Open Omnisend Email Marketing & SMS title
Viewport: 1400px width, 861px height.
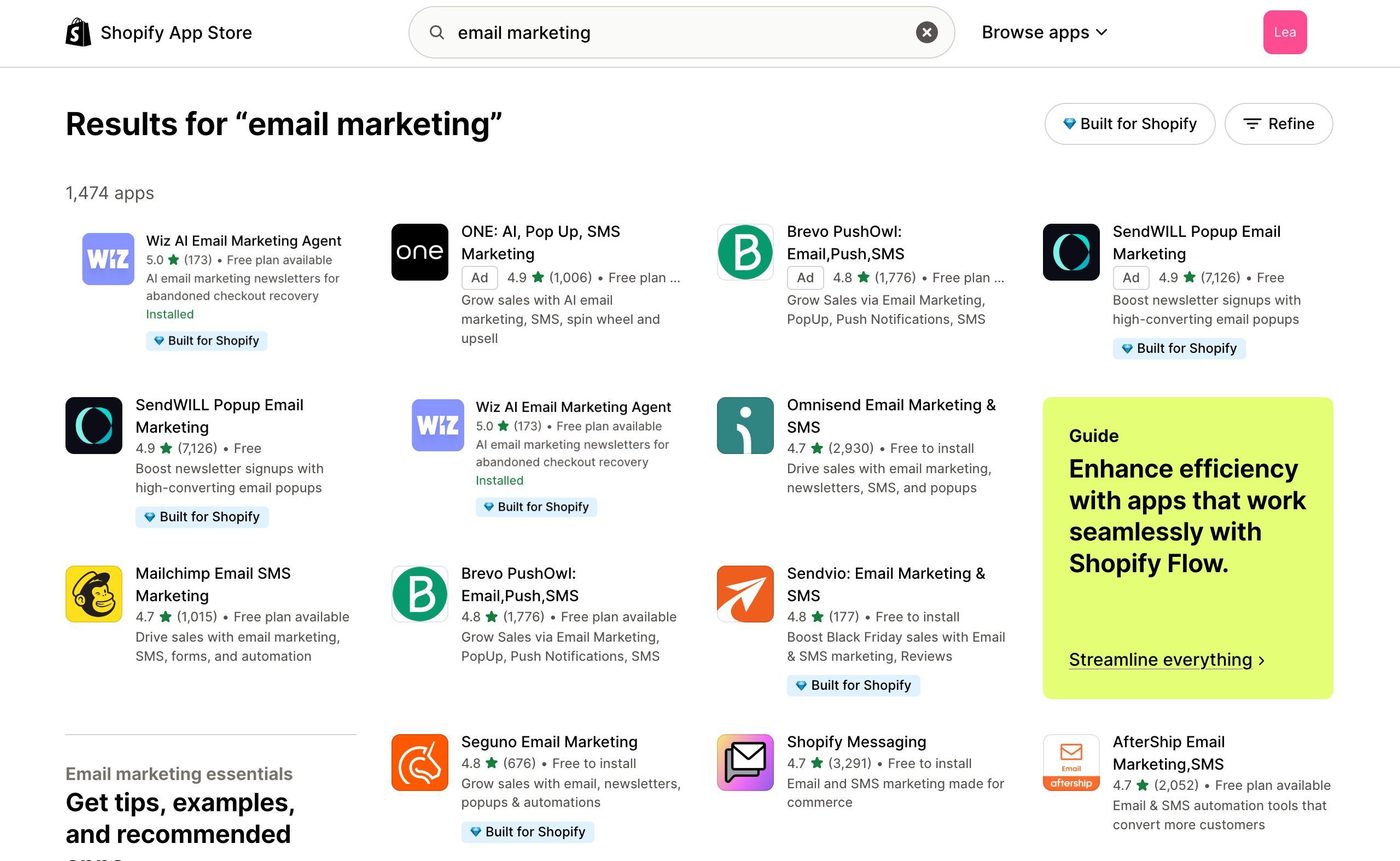pyautogui.click(x=891, y=416)
